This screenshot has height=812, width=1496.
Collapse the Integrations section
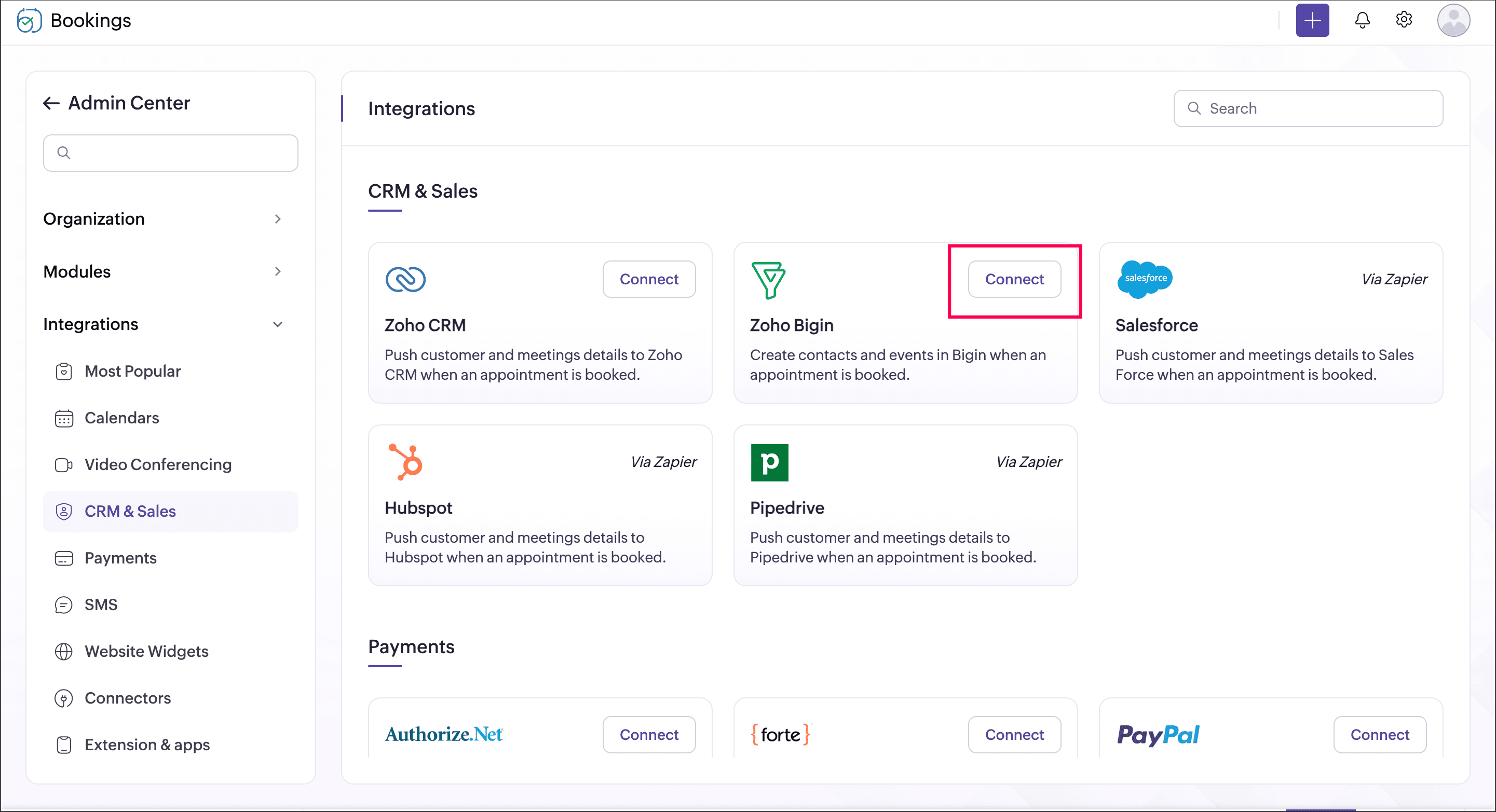pos(278,324)
